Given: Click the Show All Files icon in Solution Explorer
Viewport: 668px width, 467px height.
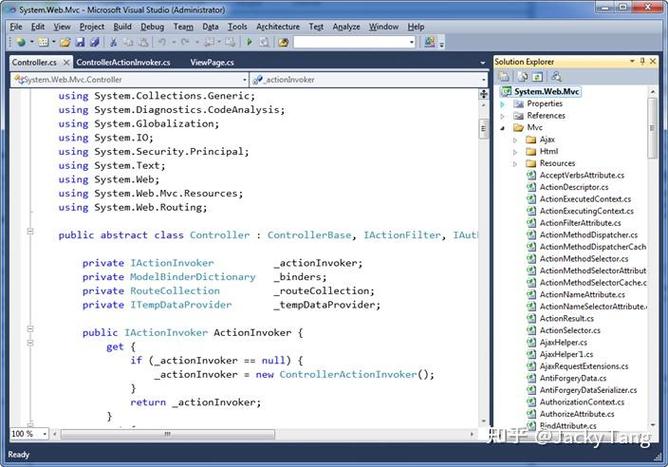Looking at the screenshot, I should tap(522, 77).
